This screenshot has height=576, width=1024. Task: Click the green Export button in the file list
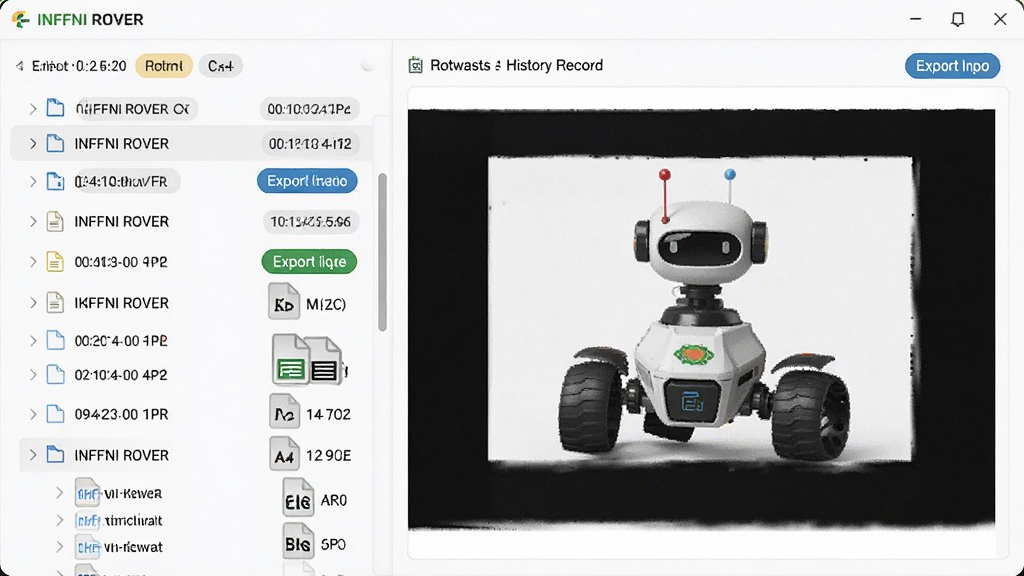pyautogui.click(x=310, y=262)
